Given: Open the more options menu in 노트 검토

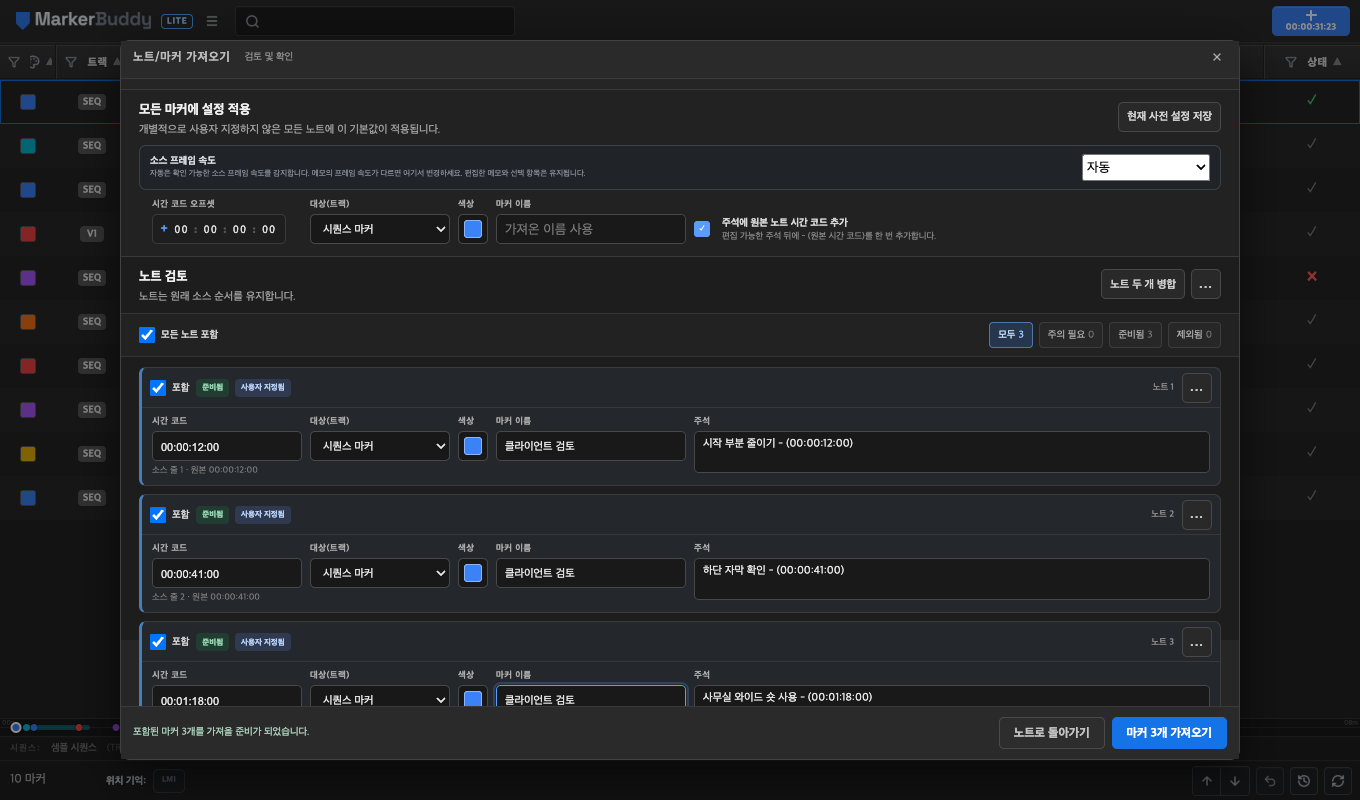Looking at the screenshot, I should point(1206,284).
